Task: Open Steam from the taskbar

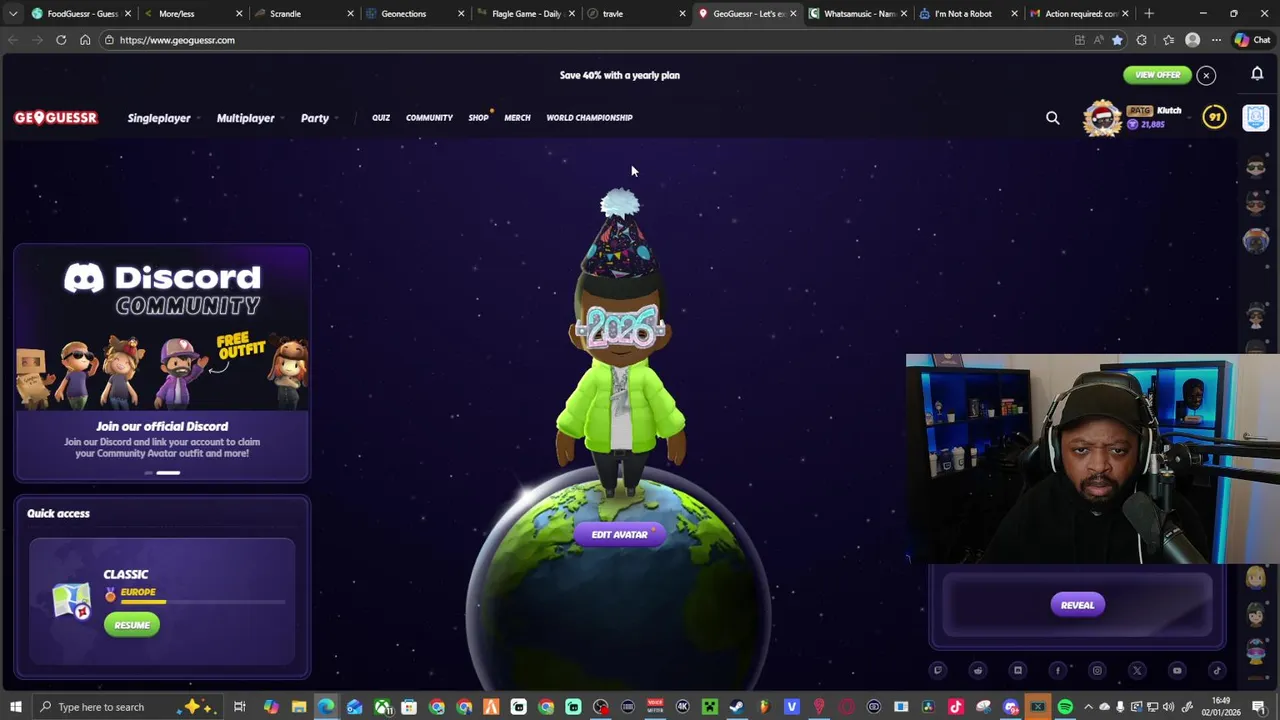Action: click(x=737, y=707)
